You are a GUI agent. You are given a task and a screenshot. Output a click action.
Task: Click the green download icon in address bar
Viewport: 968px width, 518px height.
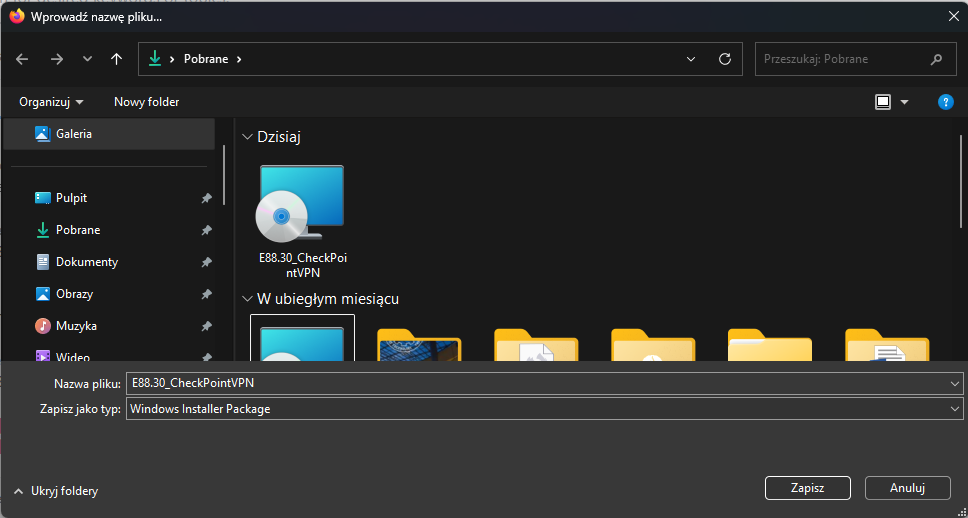click(x=154, y=59)
